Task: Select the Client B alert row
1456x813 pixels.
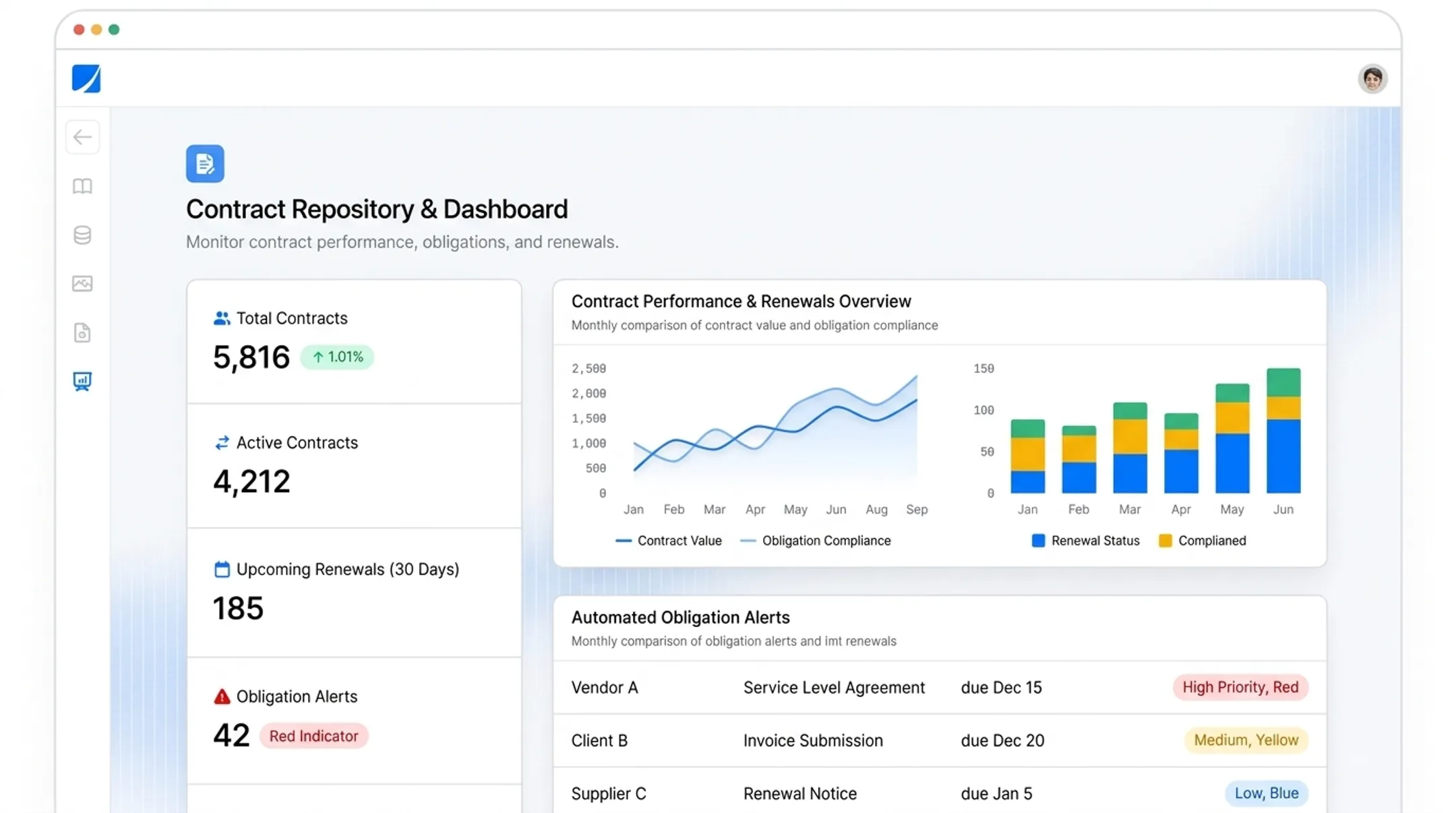Action: 940,740
